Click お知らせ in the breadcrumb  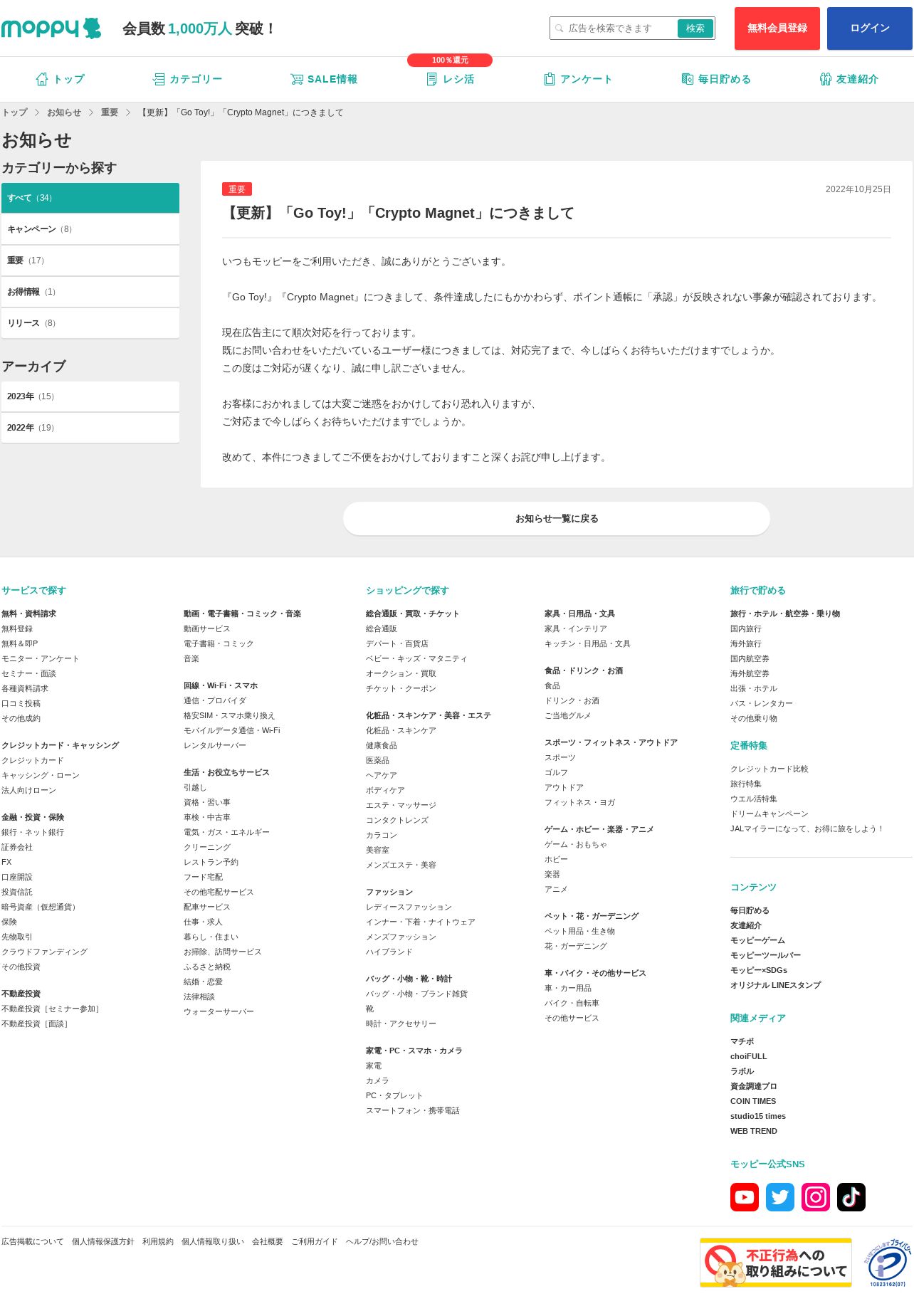64,112
